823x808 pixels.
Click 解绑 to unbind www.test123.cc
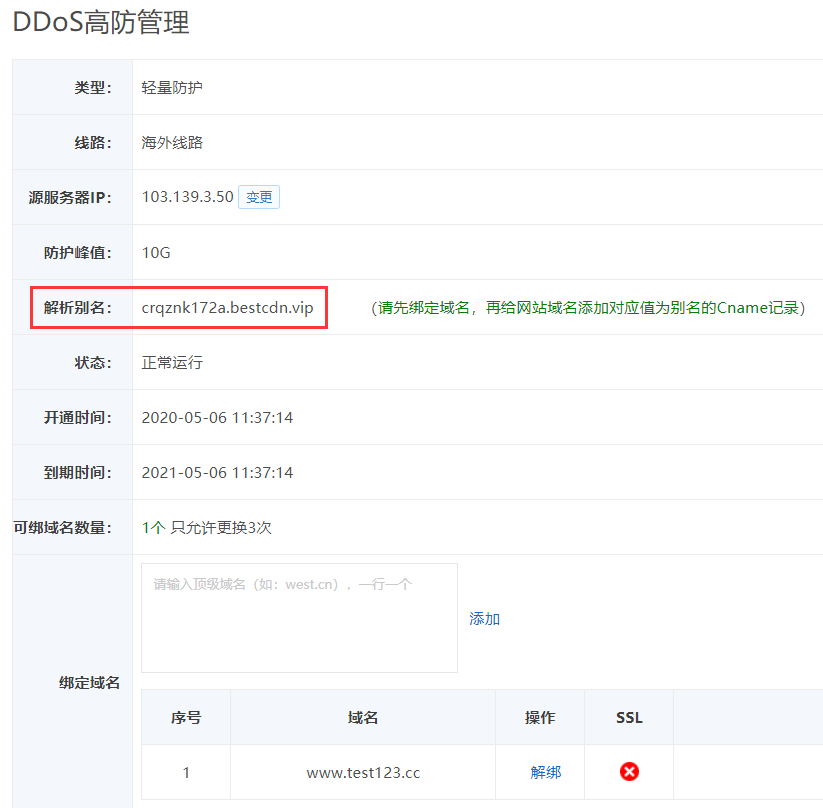tap(545, 772)
